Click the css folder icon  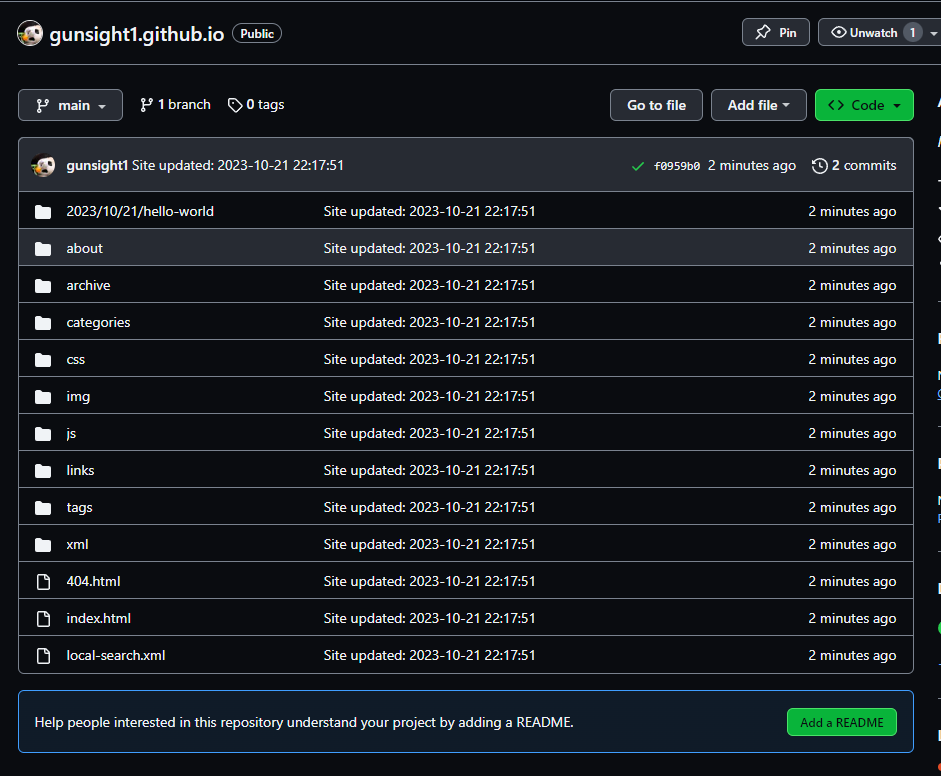(x=43, y=359)
